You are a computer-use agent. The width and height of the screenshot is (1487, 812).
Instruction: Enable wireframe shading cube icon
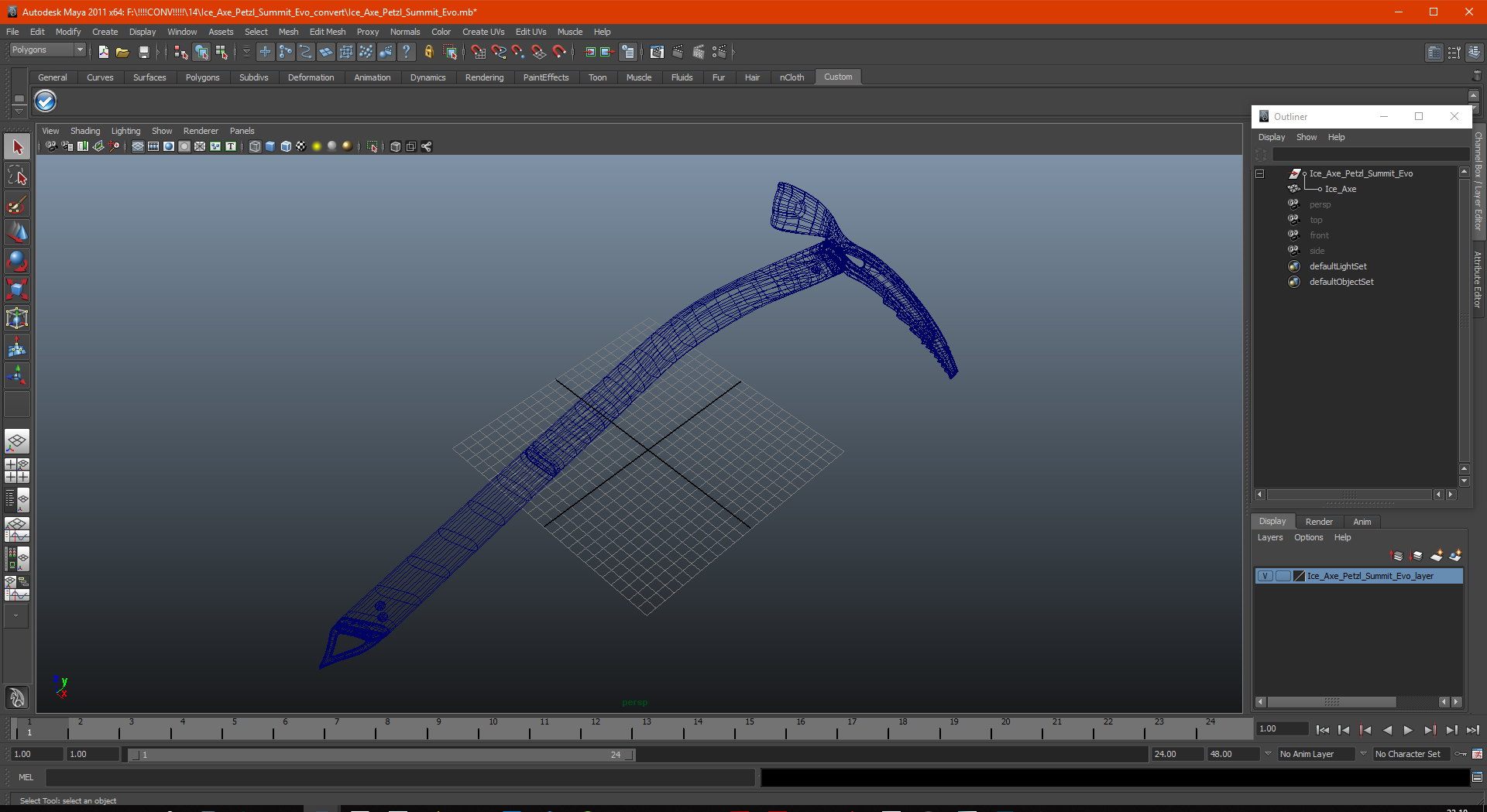coord(255,146)
